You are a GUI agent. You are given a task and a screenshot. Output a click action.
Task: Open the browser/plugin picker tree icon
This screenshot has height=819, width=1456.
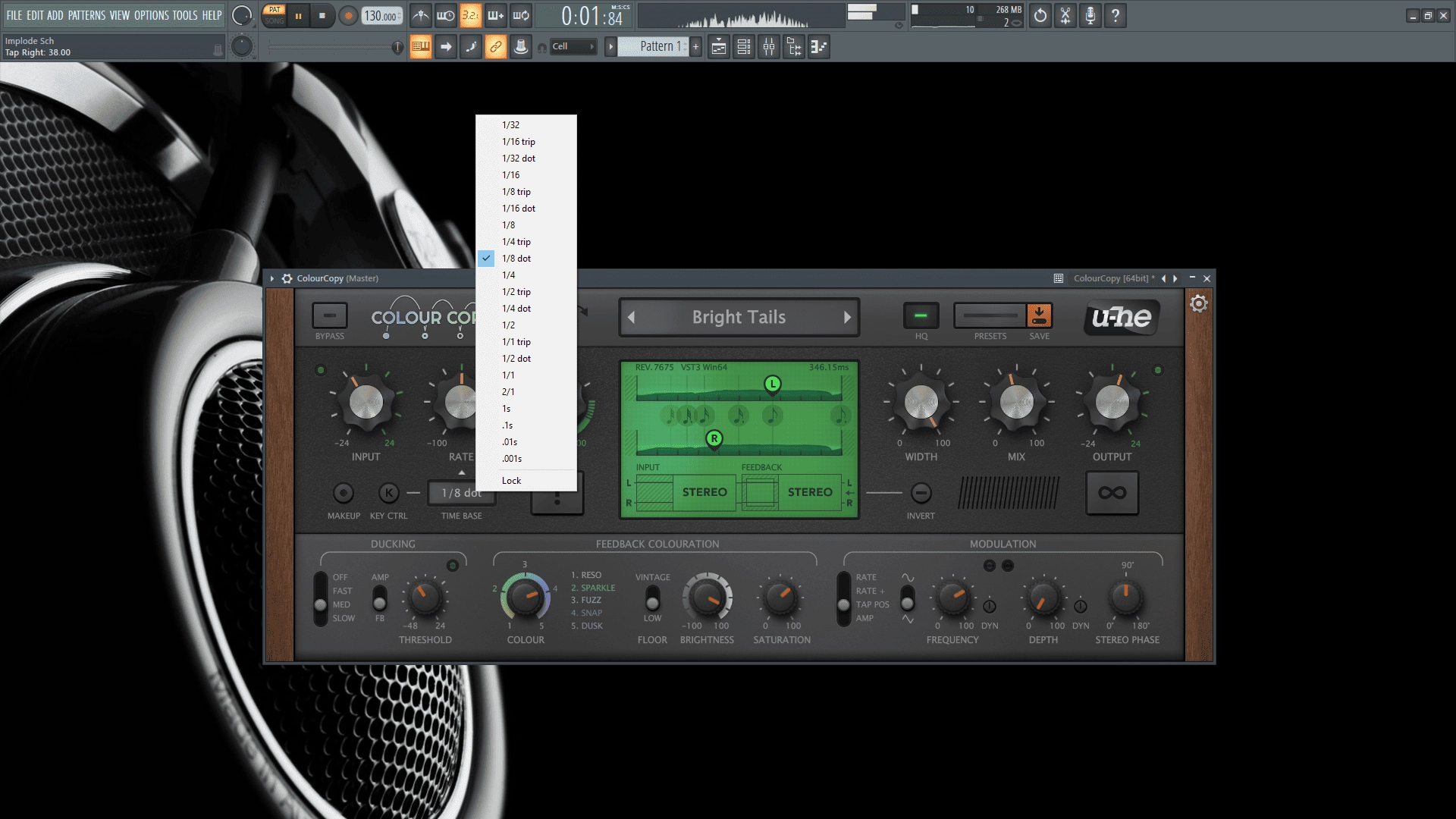[794, 47]
